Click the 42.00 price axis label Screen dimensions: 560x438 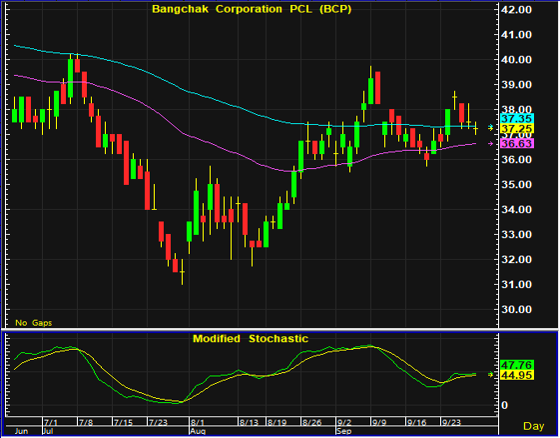(516, 10)
